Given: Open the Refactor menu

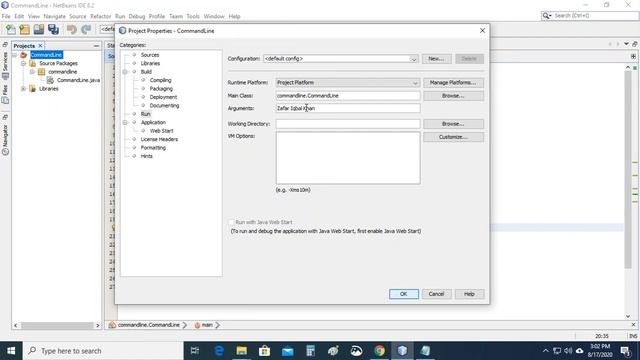Looking at the screenshot, I should click(100, 16).
